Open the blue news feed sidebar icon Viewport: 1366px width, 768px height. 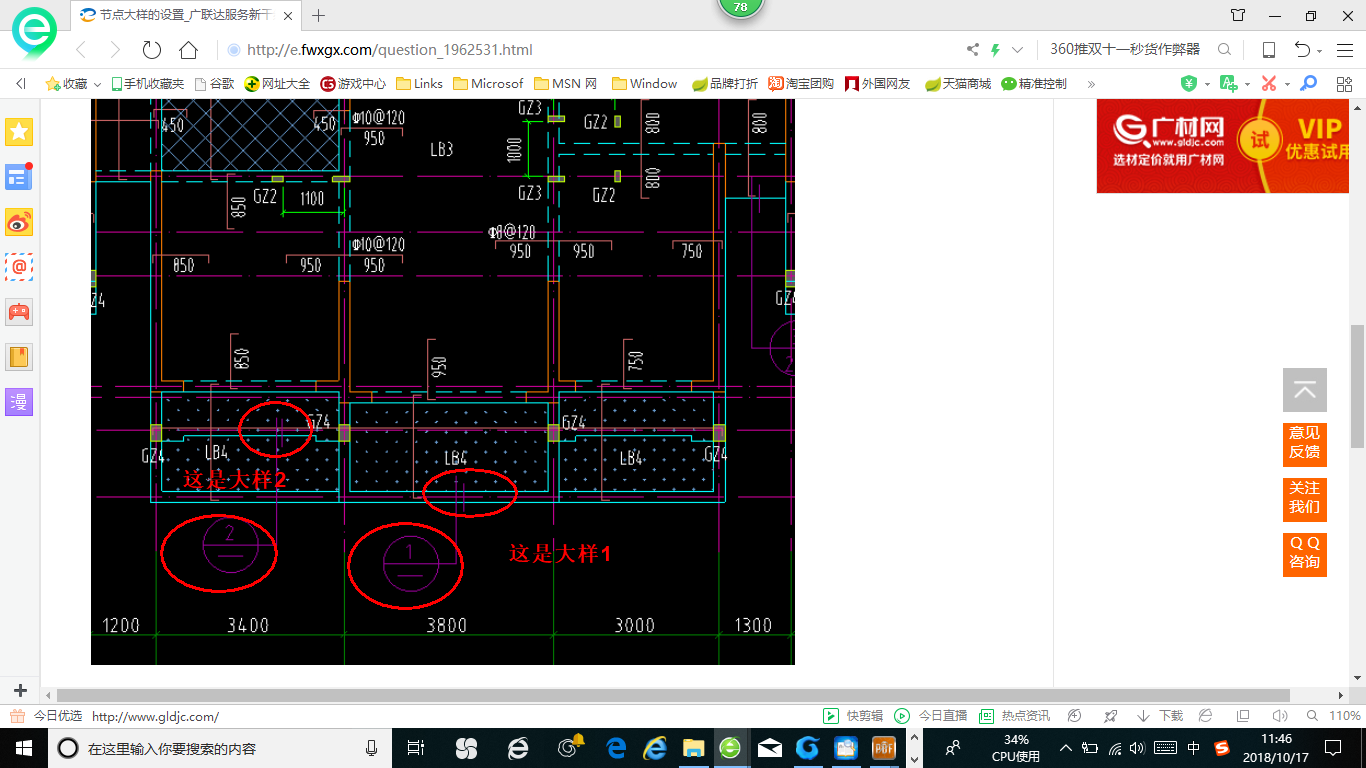19,177
